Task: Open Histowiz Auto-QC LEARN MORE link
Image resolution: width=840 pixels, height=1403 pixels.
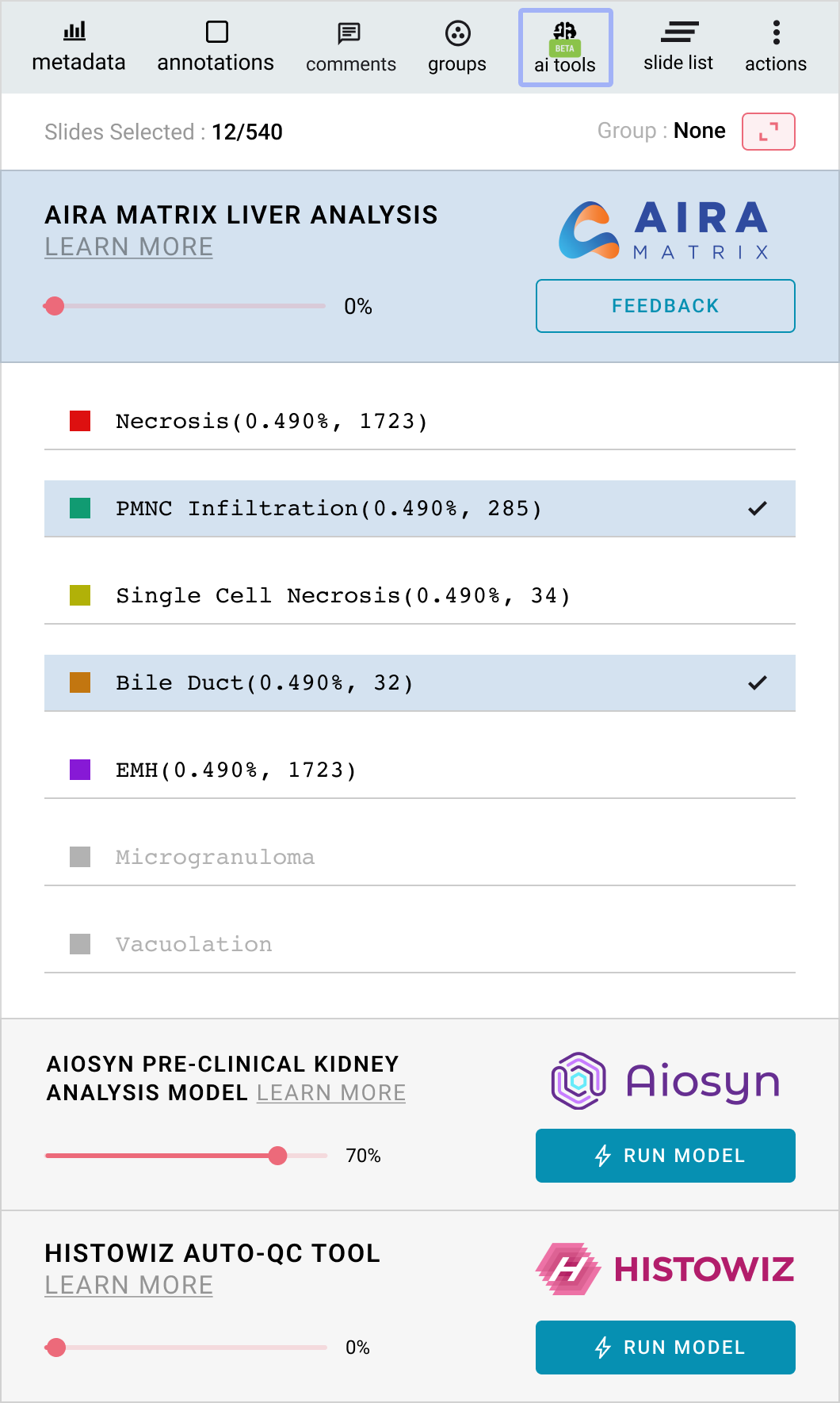Action: [x=128, y=1285]
